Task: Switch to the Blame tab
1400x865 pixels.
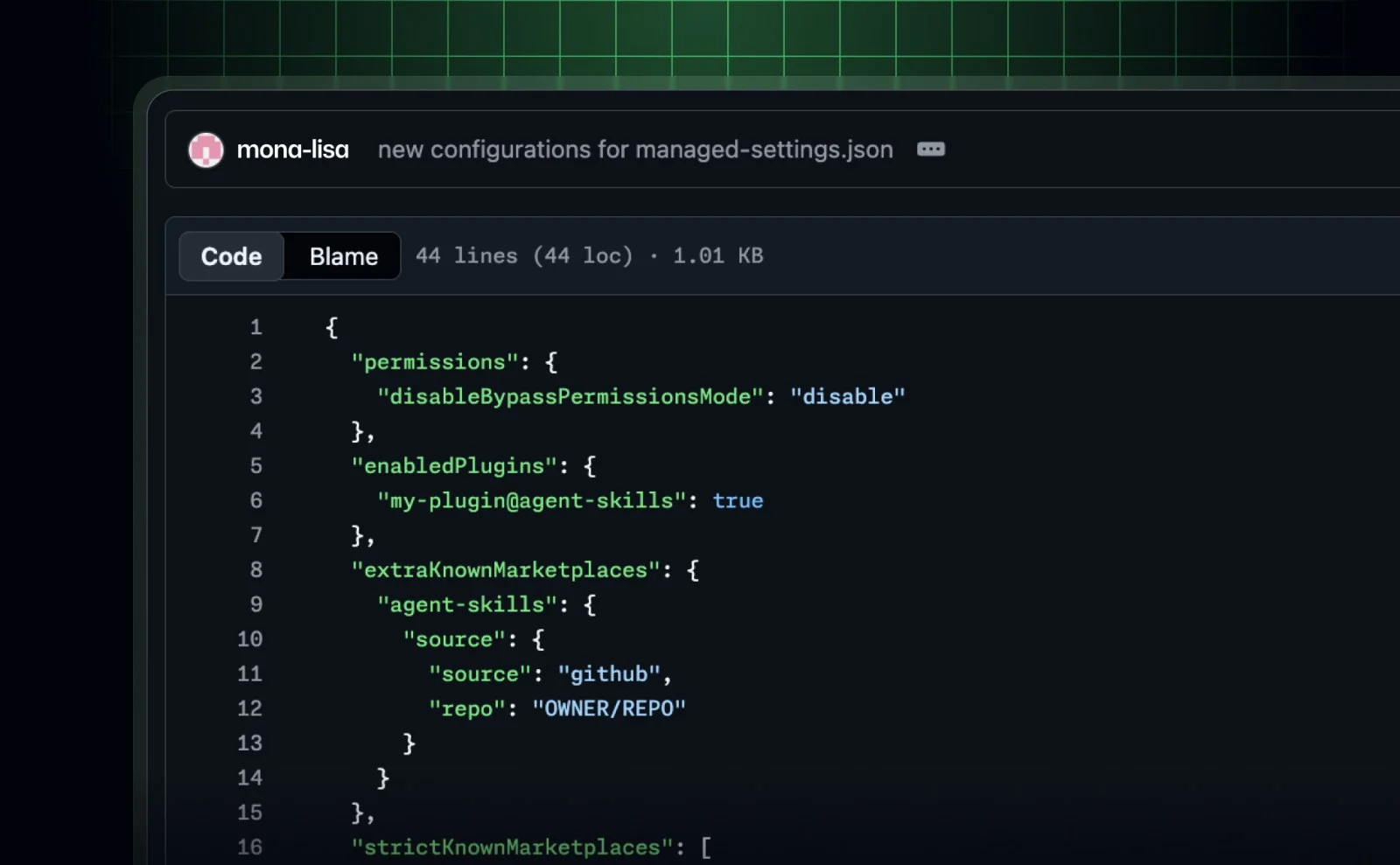Action: (x=343, y=256)
